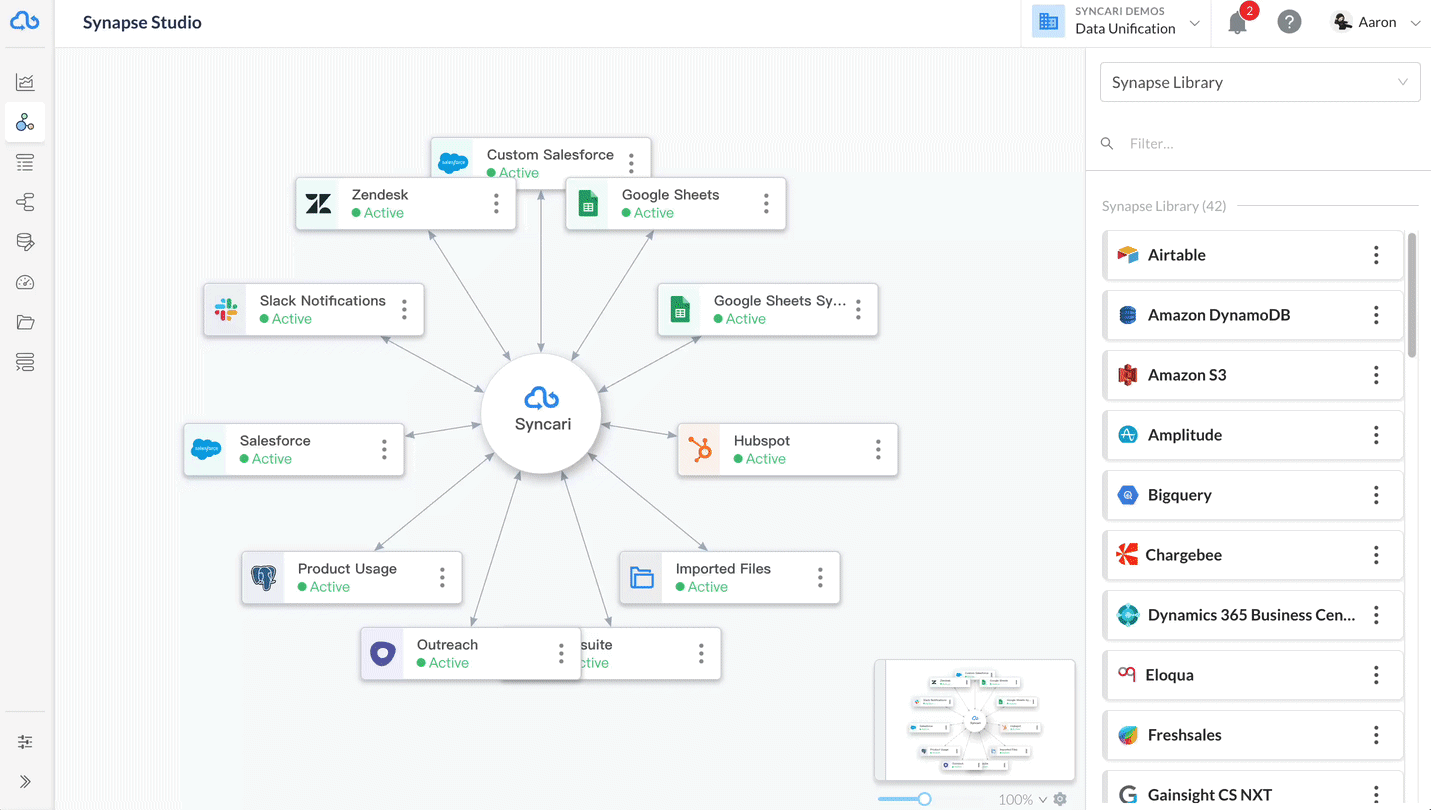The image size is (1431, 810).
Task: Click the Eloqua library icon
Action: point(1127,675)
